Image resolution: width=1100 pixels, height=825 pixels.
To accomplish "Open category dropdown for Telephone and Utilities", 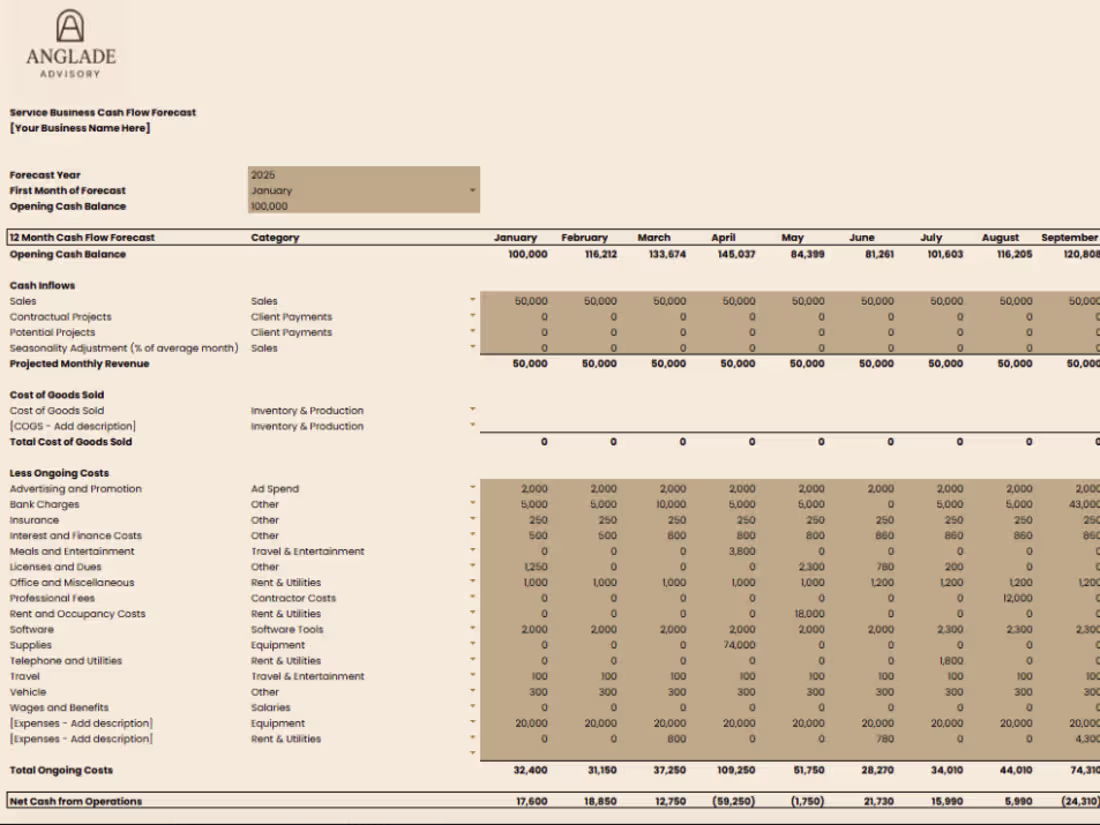I will coord(473,659).
